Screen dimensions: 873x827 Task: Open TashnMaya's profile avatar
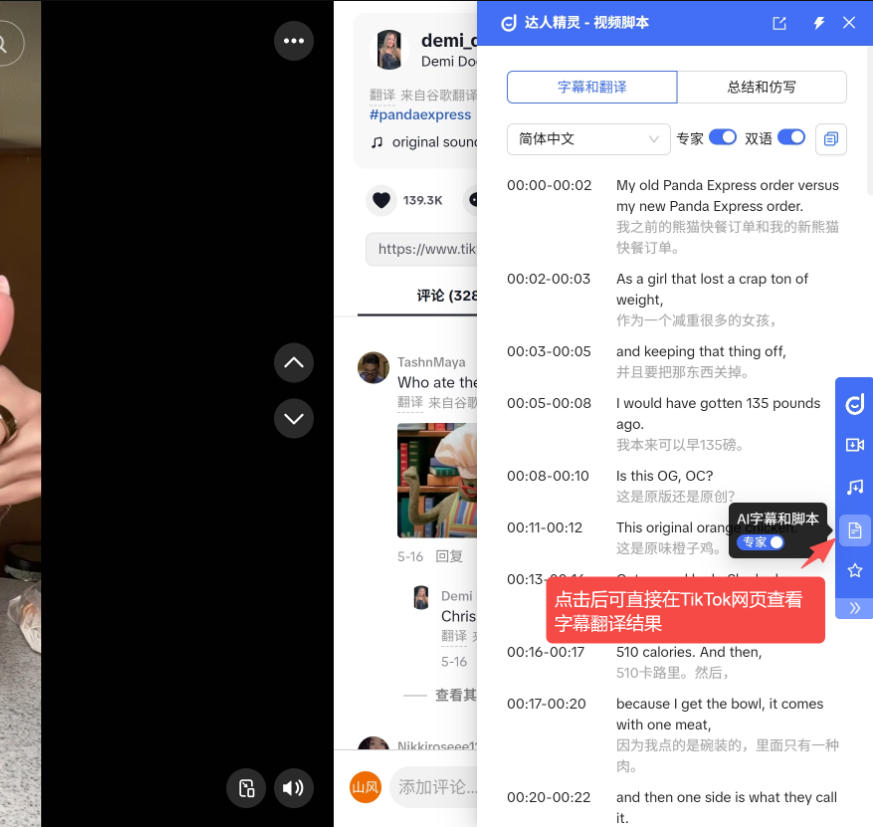coord(373,368)
